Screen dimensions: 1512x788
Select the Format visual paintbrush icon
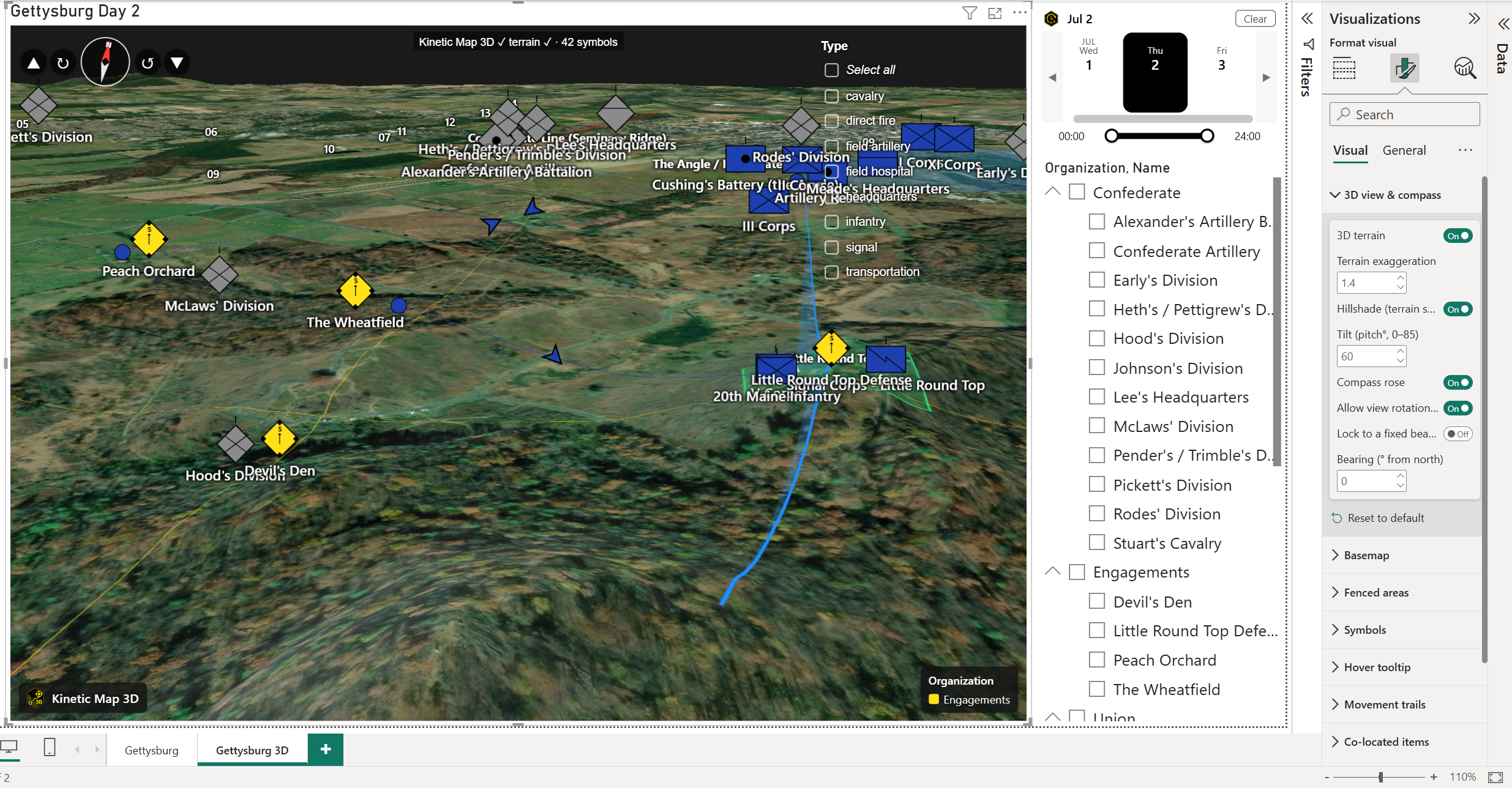point(1404,68)
